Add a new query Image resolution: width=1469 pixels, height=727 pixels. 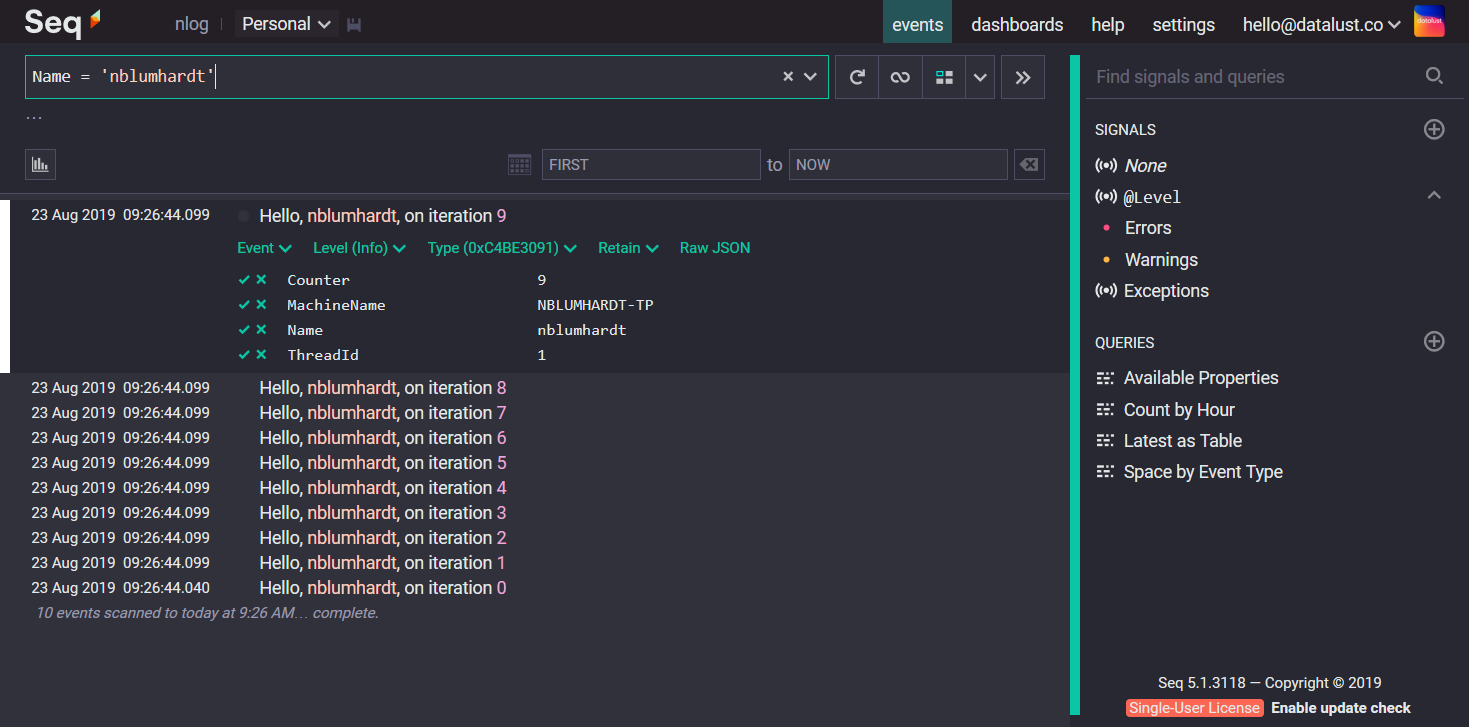click(x=1434, y=342)
